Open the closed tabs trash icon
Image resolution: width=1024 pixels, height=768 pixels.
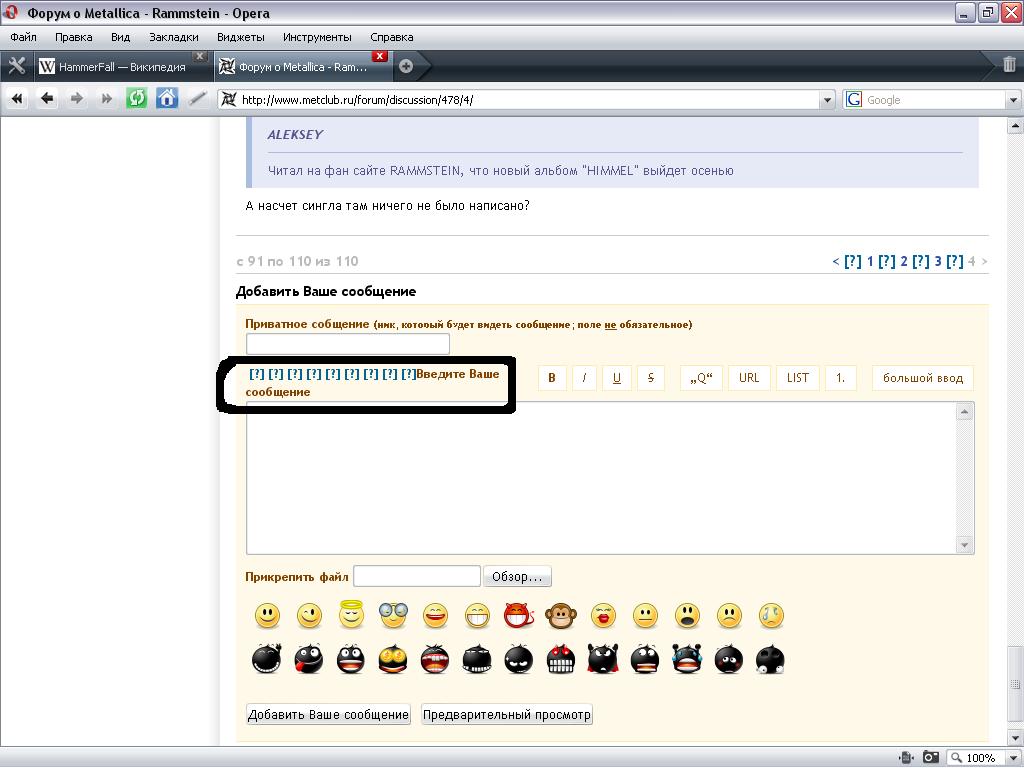coord(1009,66)
